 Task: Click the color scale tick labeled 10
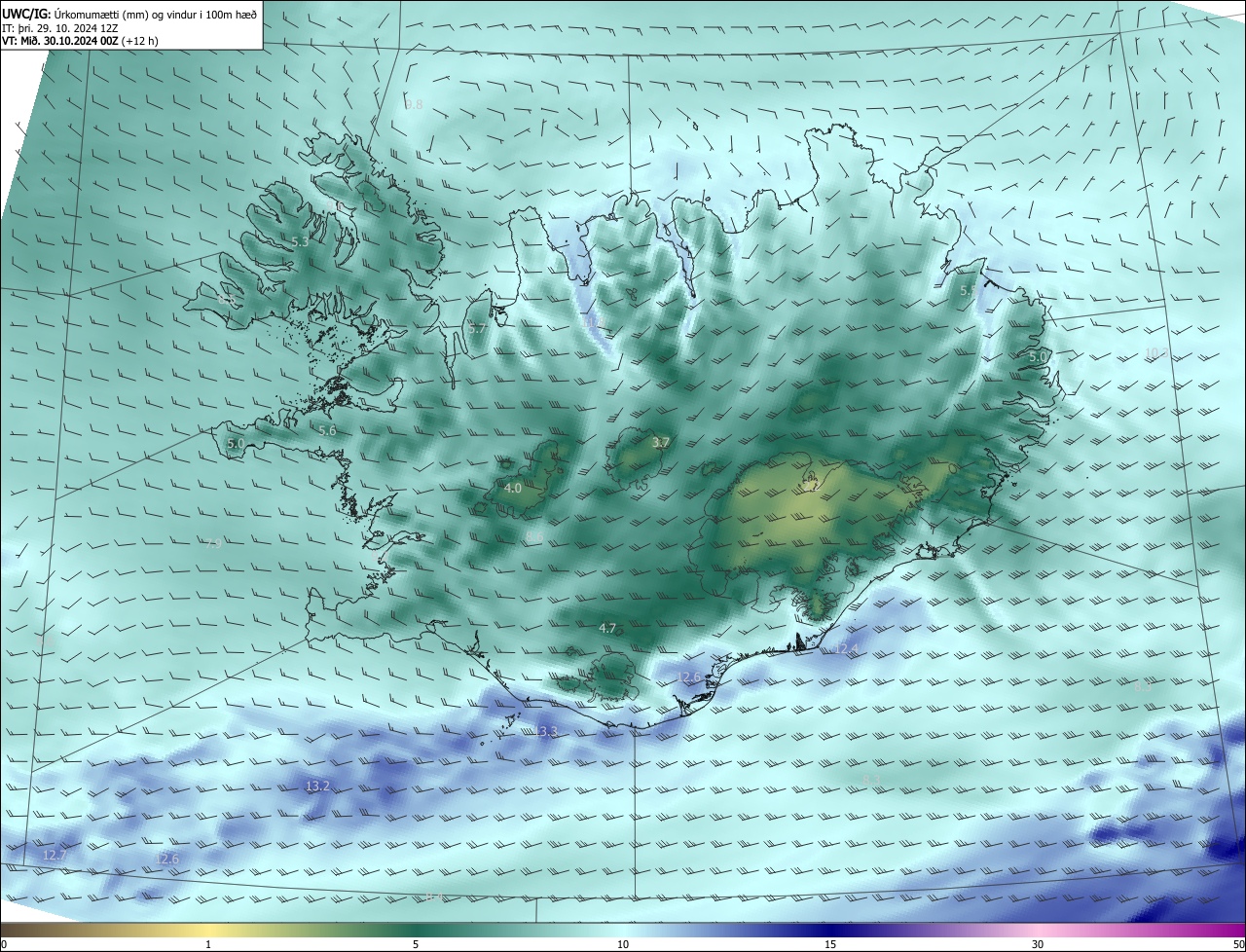(623, 944)
